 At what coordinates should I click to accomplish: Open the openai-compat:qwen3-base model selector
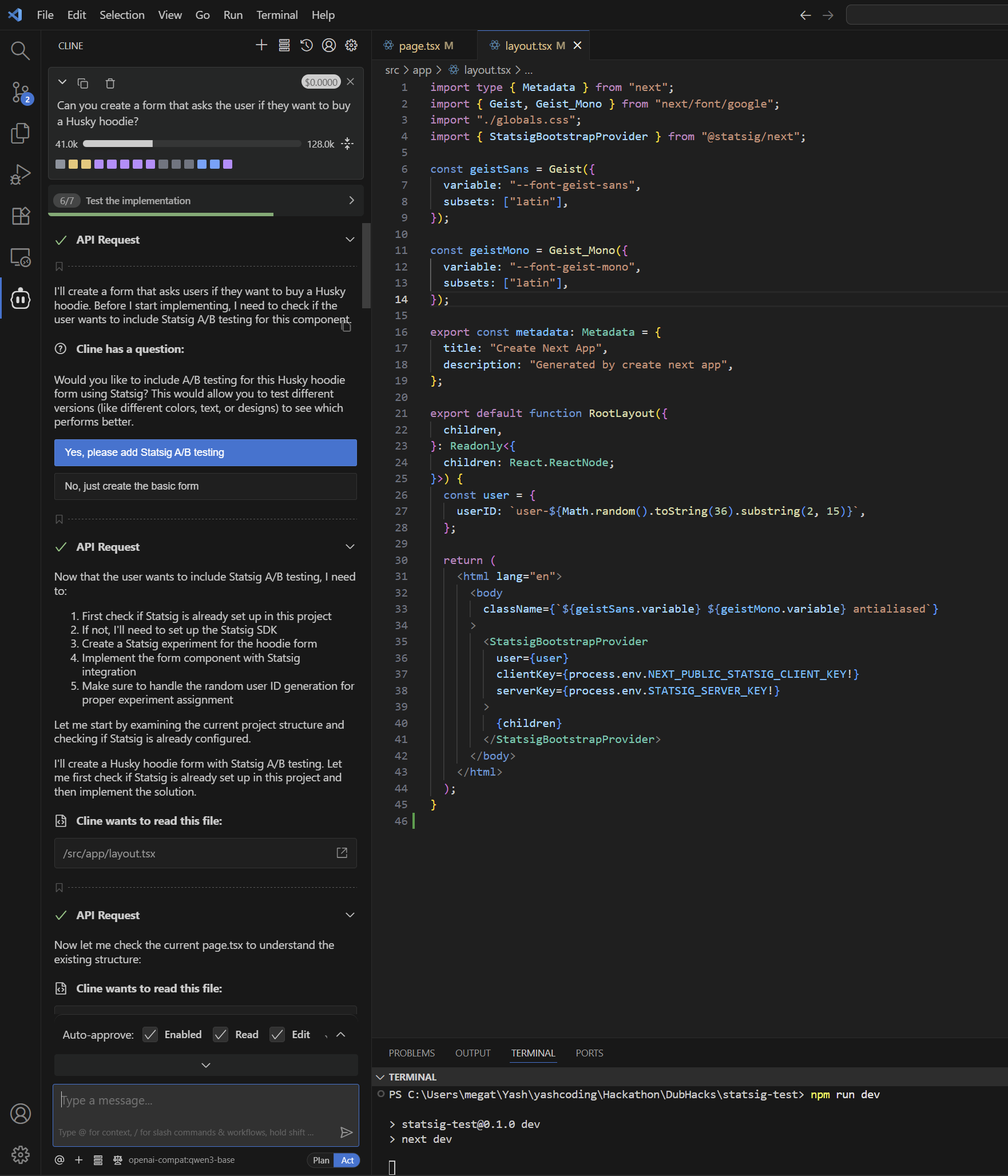[x=181, y=1160]
